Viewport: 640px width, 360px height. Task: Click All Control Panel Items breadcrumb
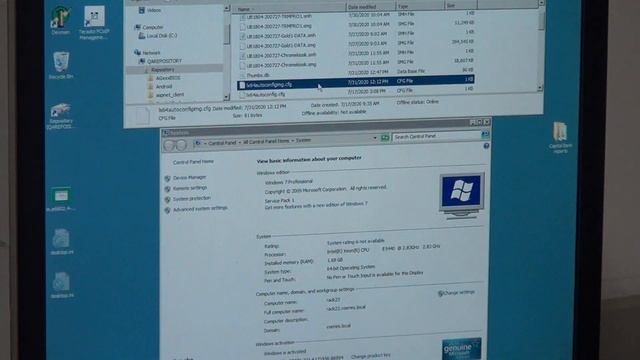tap(266, 142)
